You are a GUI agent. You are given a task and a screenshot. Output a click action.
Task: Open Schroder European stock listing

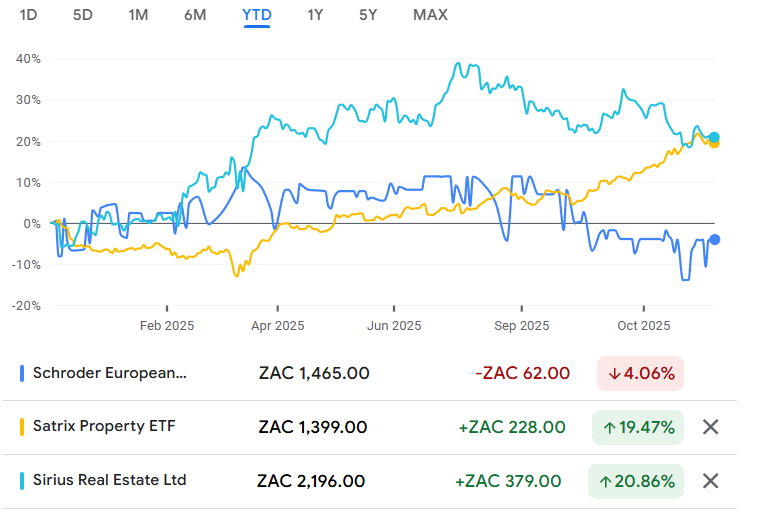coord(110,373)
